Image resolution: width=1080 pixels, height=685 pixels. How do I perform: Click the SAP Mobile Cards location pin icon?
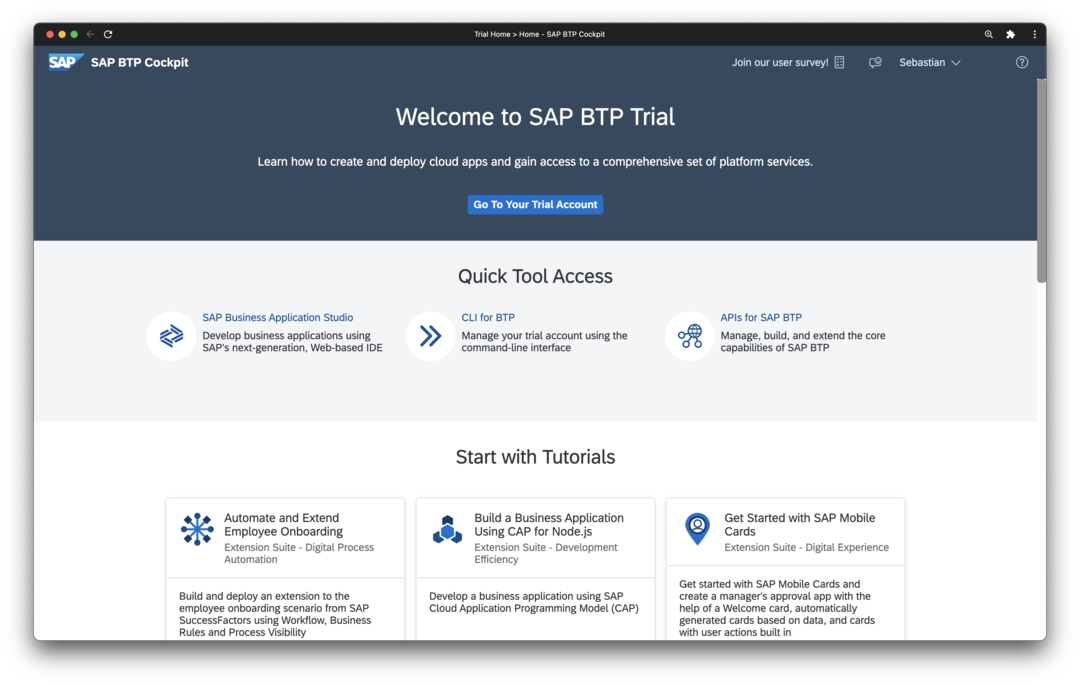pos(697,528)
